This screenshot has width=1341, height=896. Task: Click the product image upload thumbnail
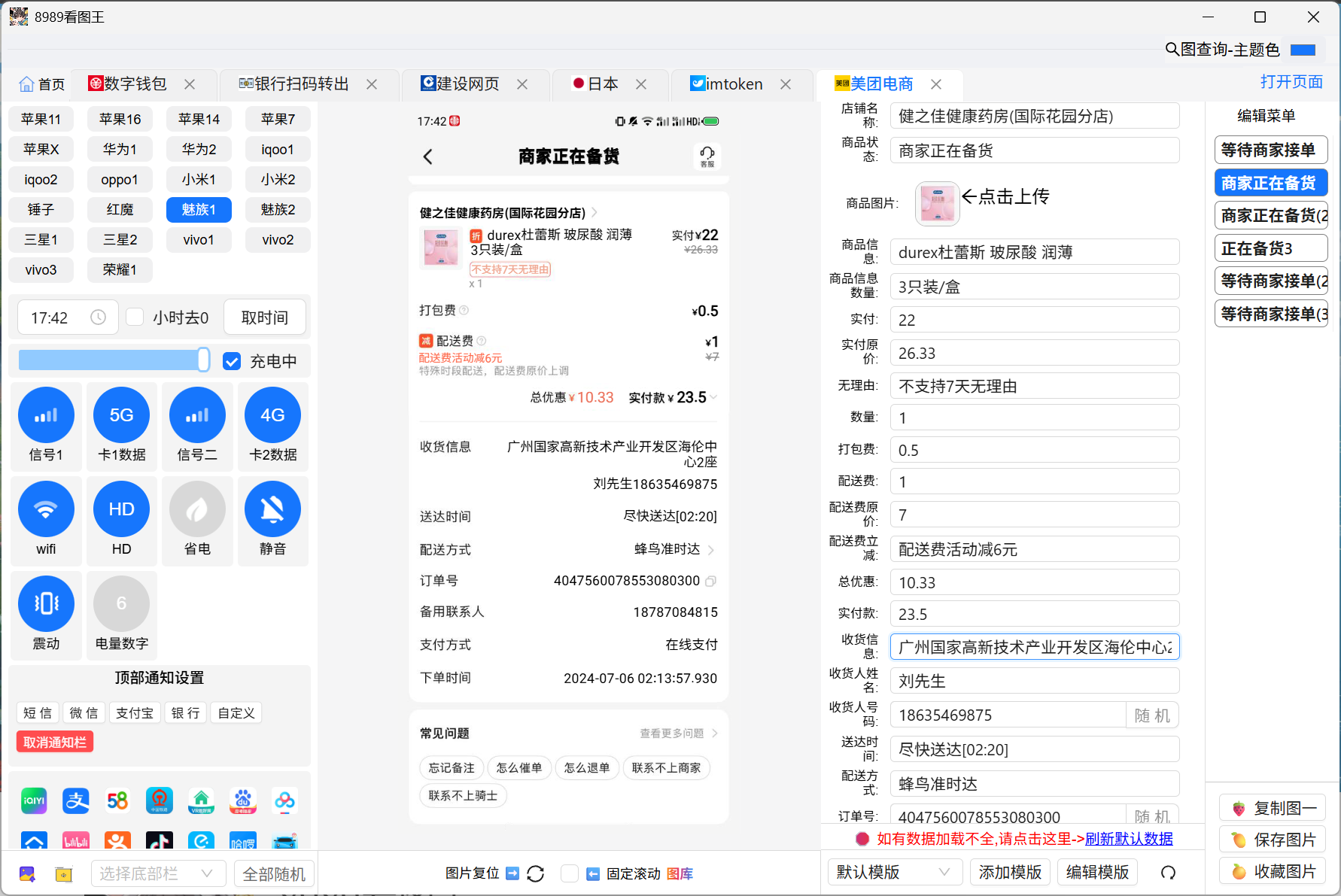click(x=937, y=204)
